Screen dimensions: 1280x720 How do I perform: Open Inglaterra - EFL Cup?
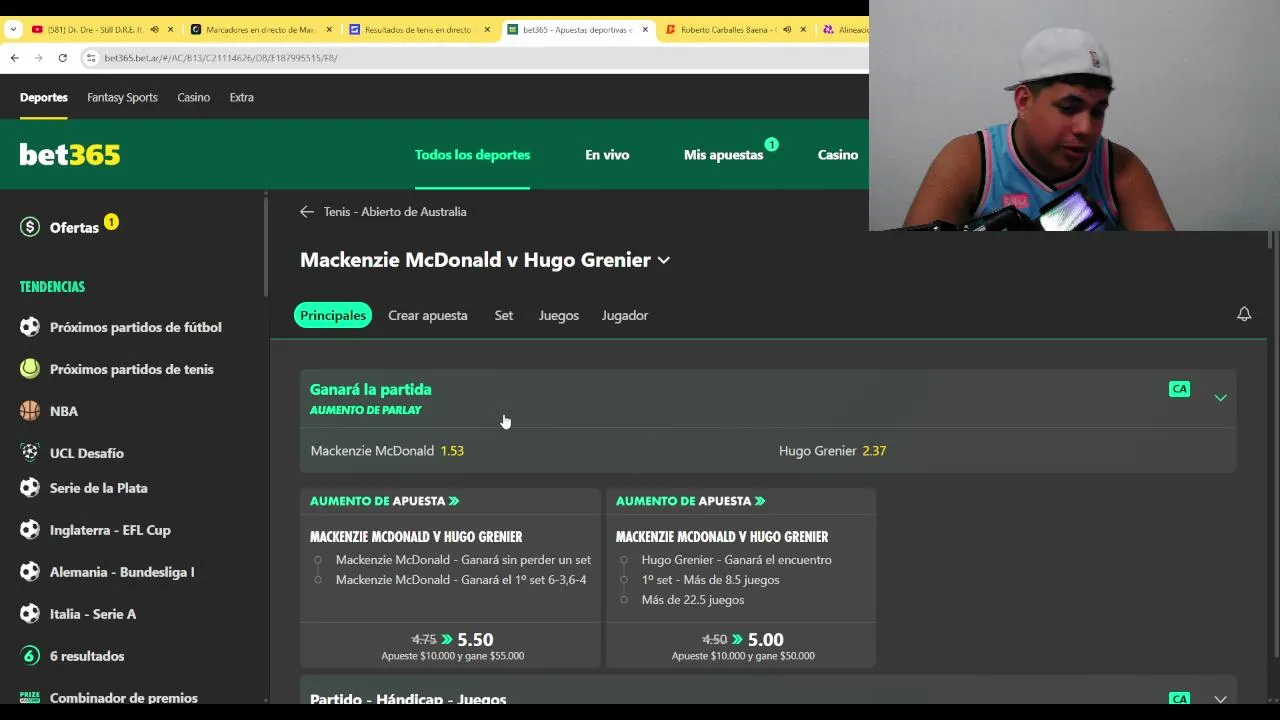click(x=110, y=530)
